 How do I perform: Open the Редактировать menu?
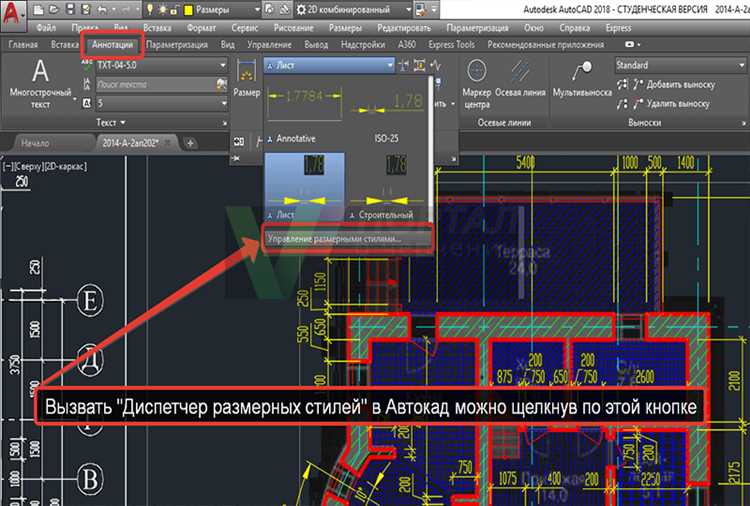tap(404, 28)
